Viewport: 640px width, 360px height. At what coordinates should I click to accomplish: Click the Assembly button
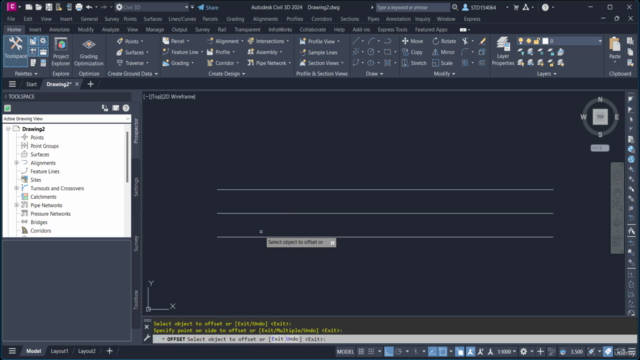(262, 52)
